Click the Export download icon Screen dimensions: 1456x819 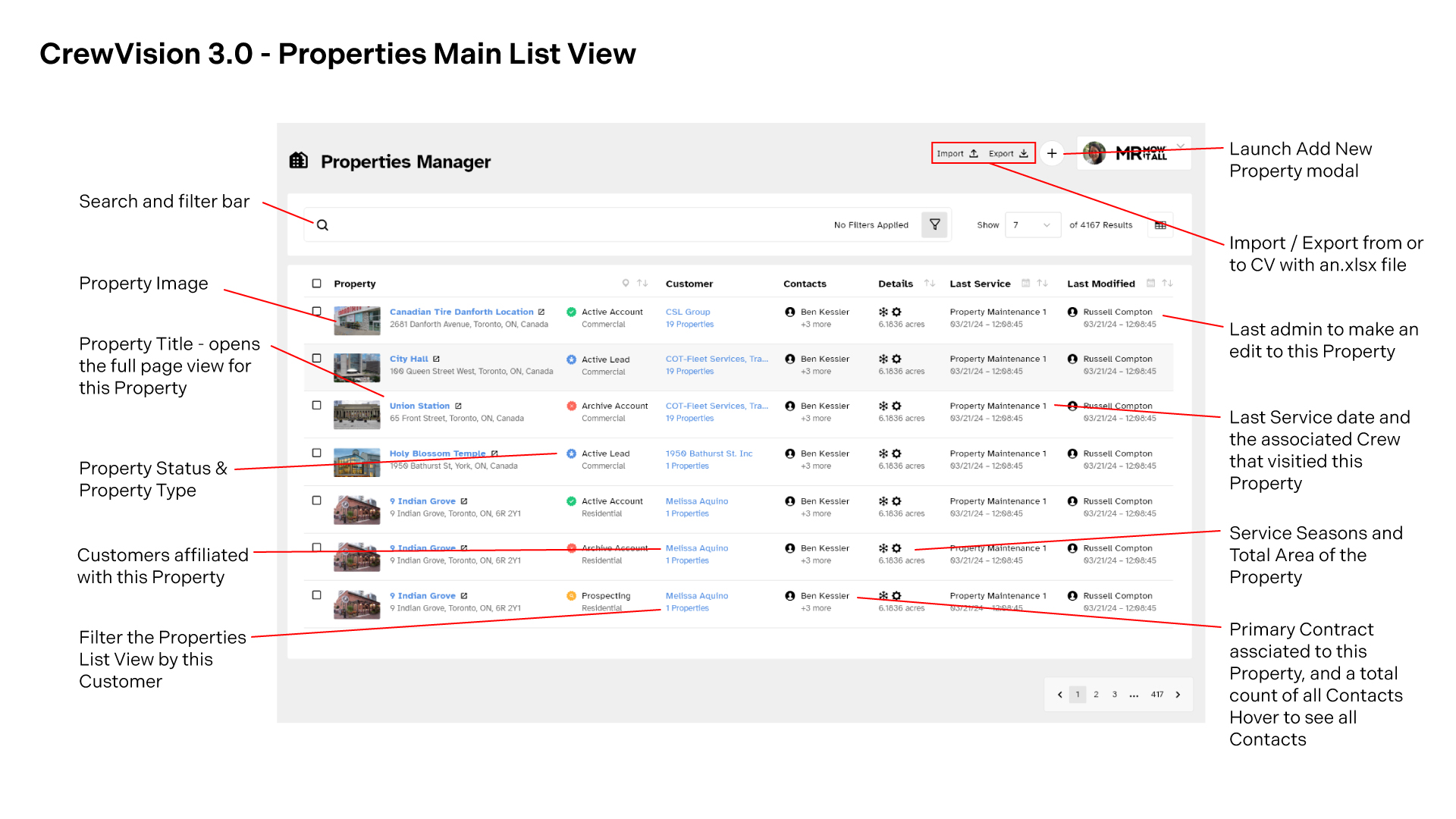point(1024,153)
